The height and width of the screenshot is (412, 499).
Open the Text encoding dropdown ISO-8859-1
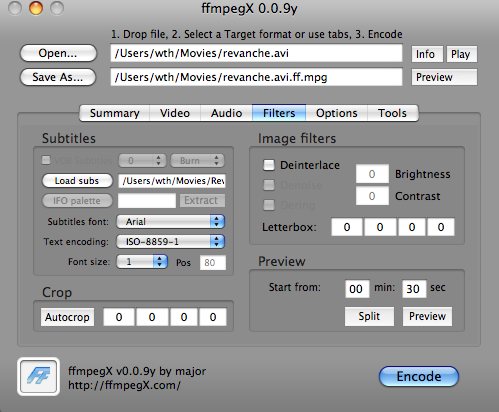[170, 241]
